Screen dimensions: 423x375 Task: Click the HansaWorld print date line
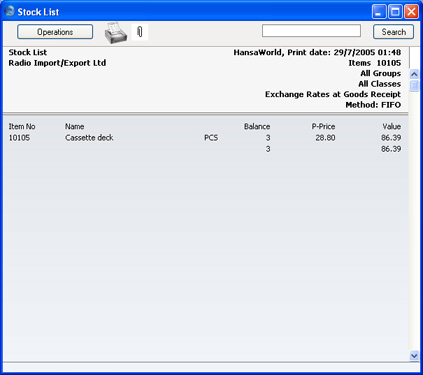(317, 52)
